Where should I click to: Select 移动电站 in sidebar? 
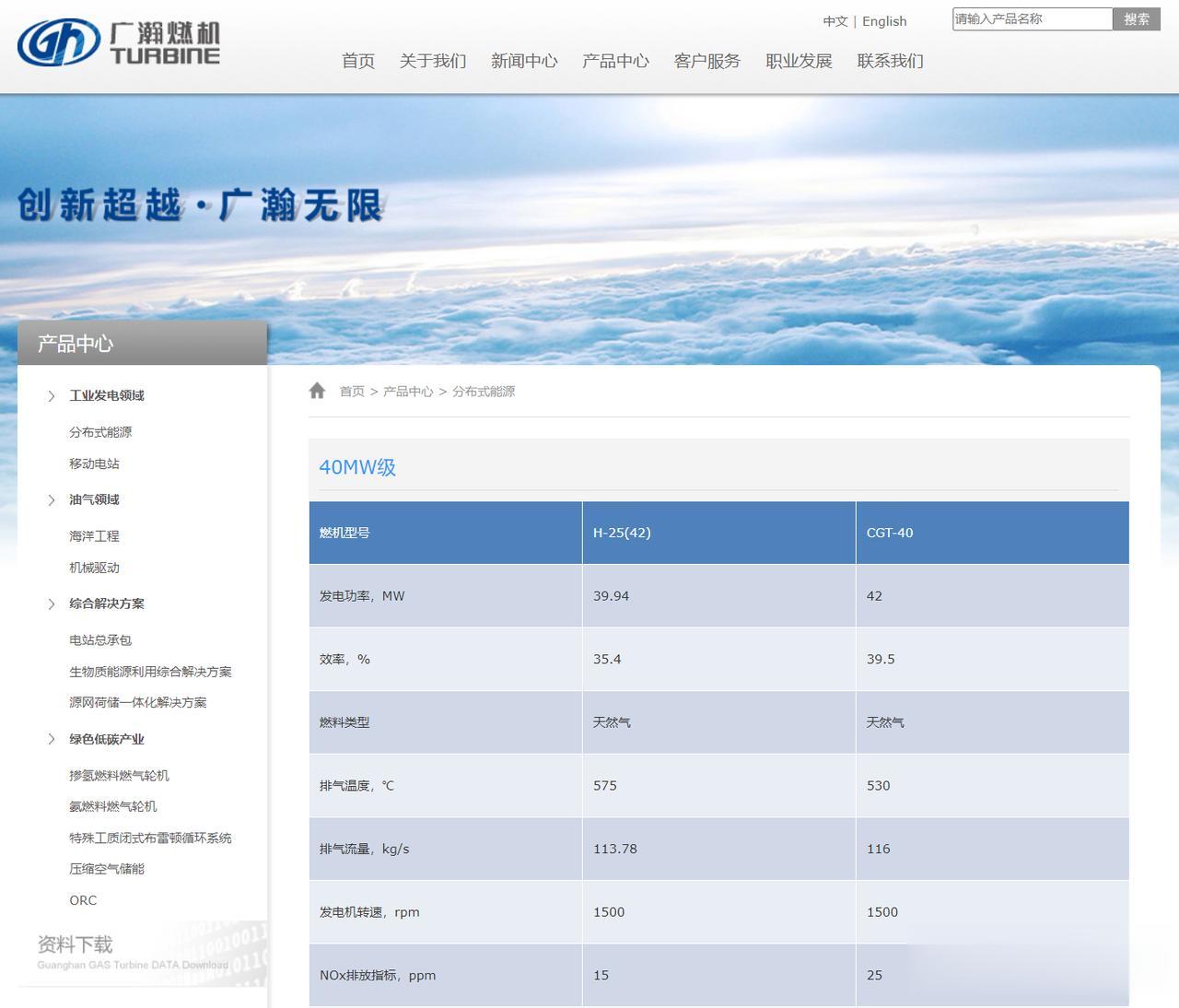pos(94,463)
